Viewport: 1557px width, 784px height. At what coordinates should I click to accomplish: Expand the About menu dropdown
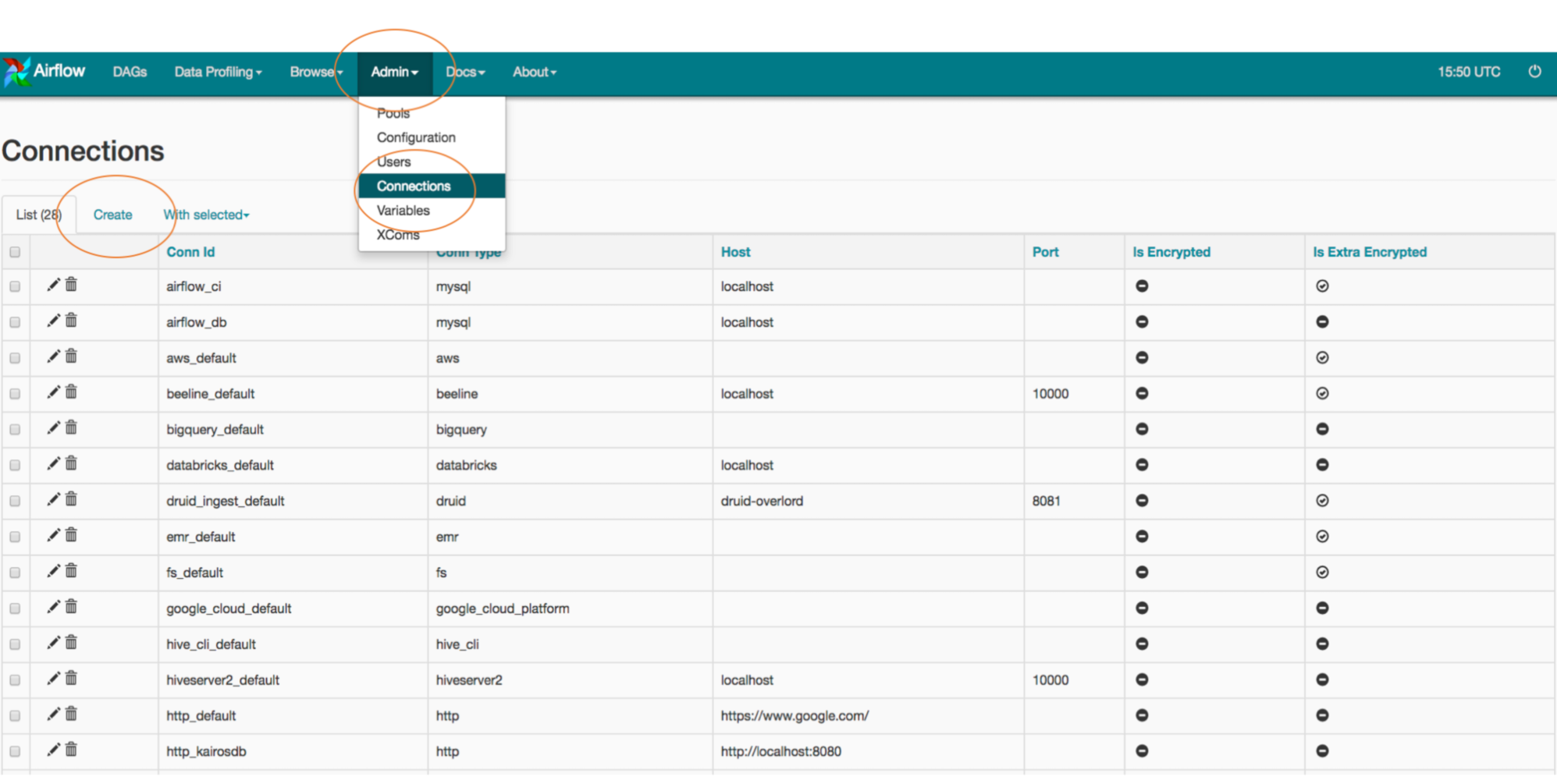coord(534,72)
